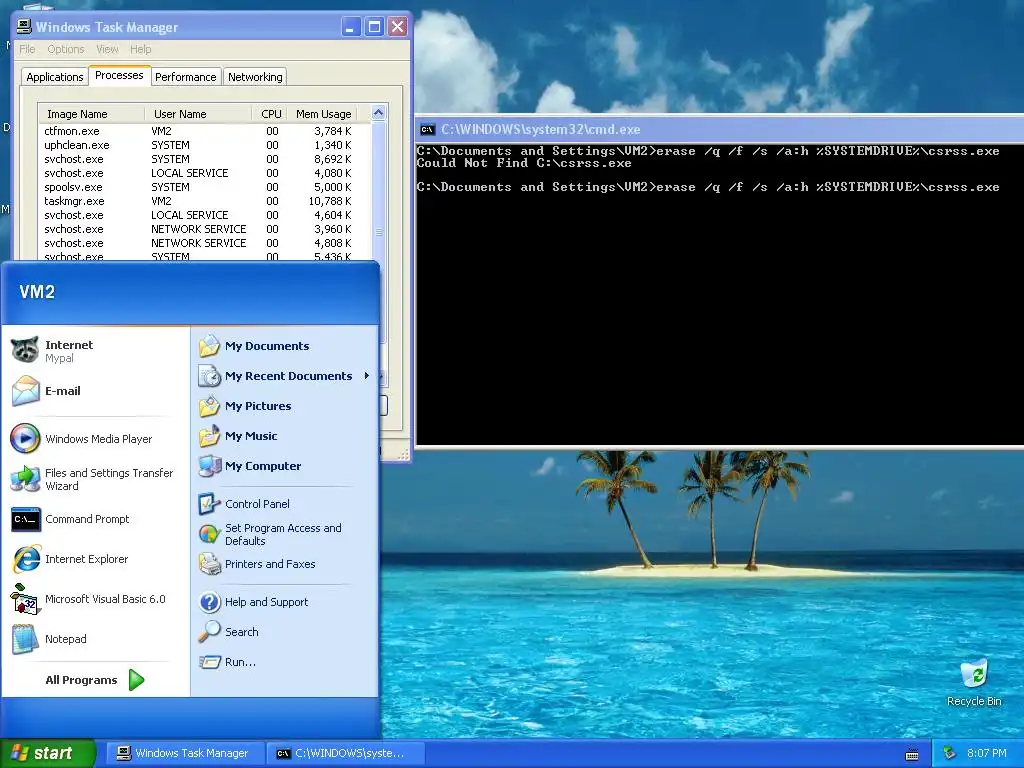
Task: Open the View menu in Task Manager
Action: click(x=107, y=49)
